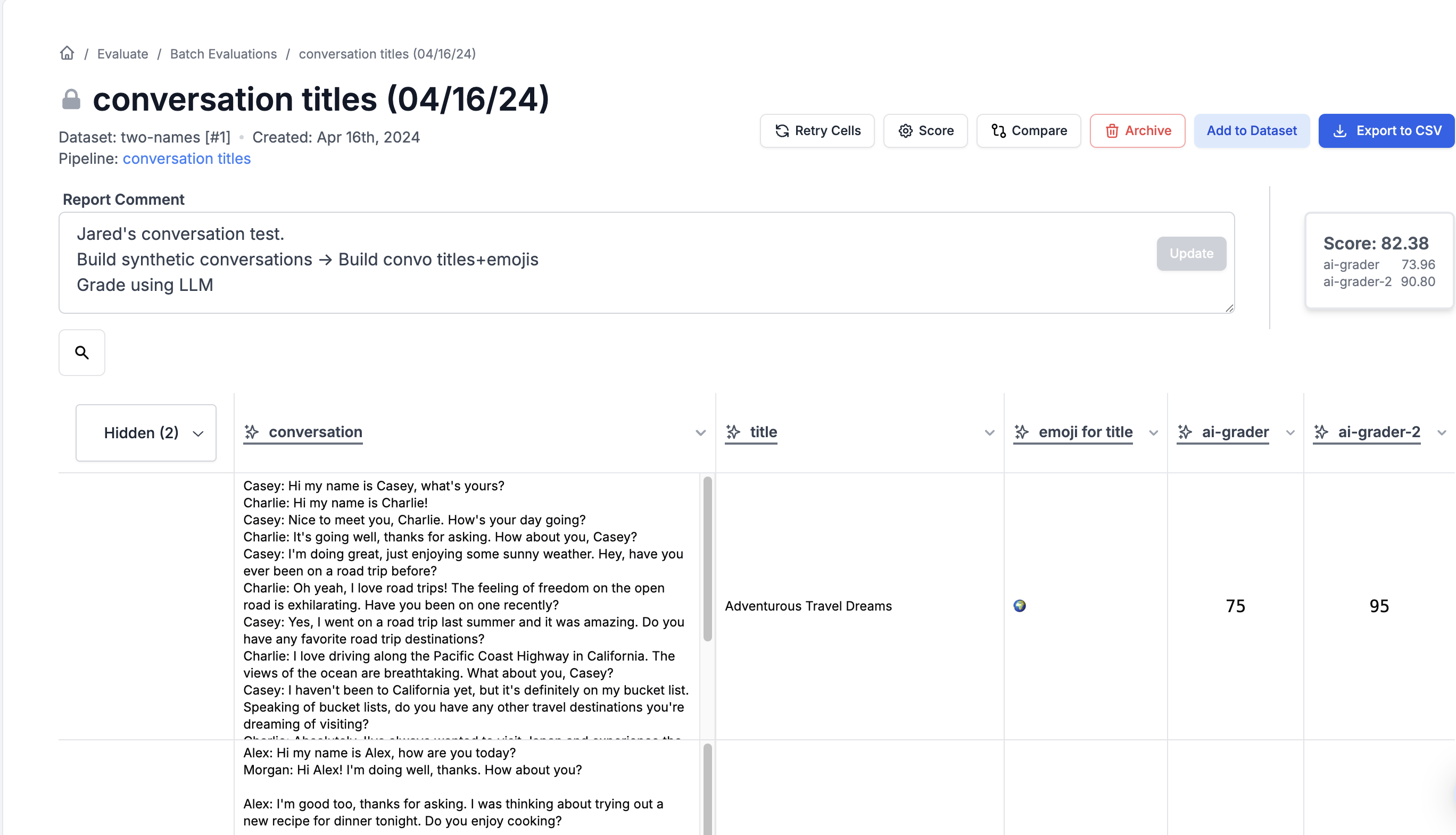Click sparkle icon on title column

pyautogui.click(x=733, y=432)
